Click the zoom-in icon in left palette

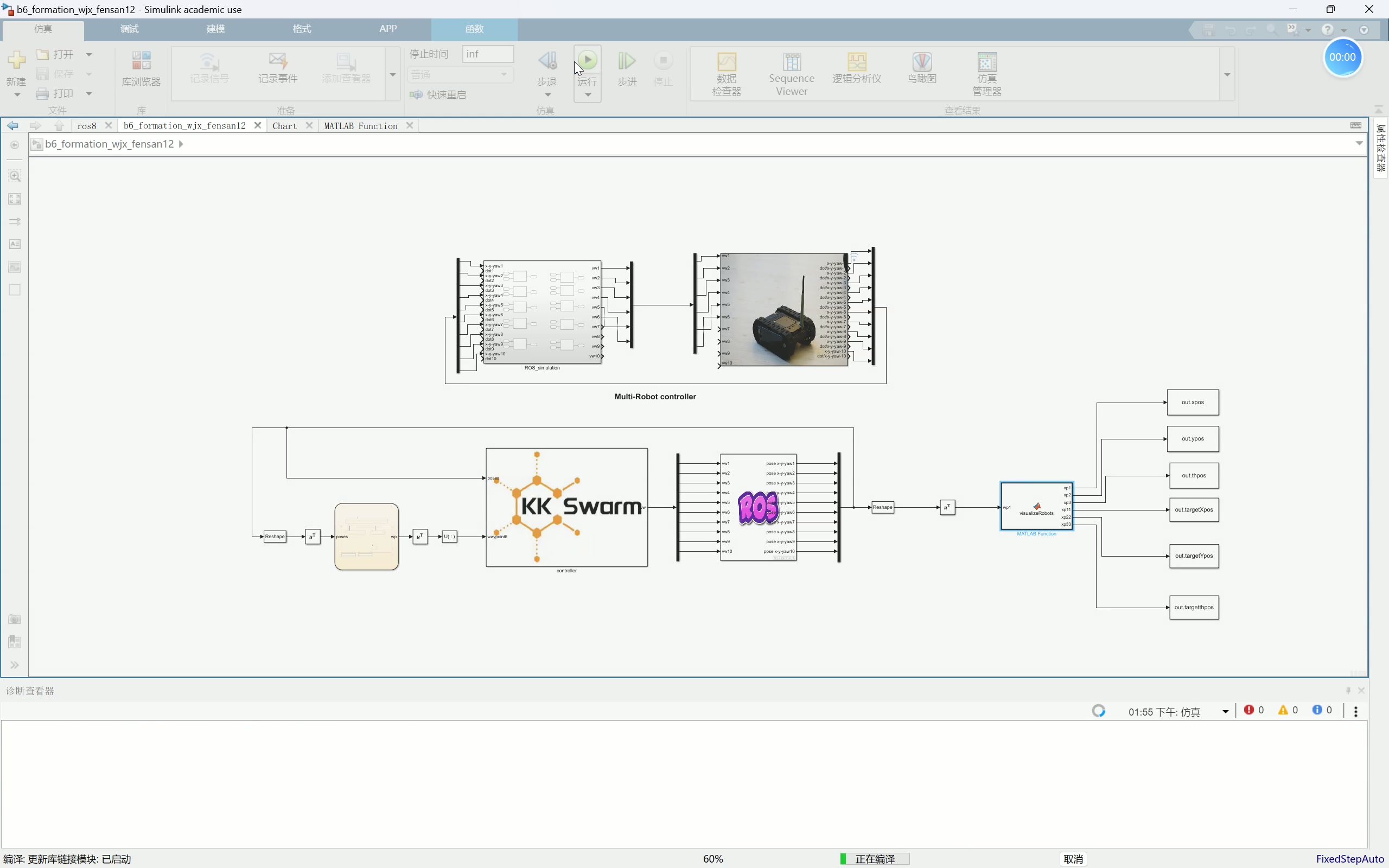pos(15,176)
